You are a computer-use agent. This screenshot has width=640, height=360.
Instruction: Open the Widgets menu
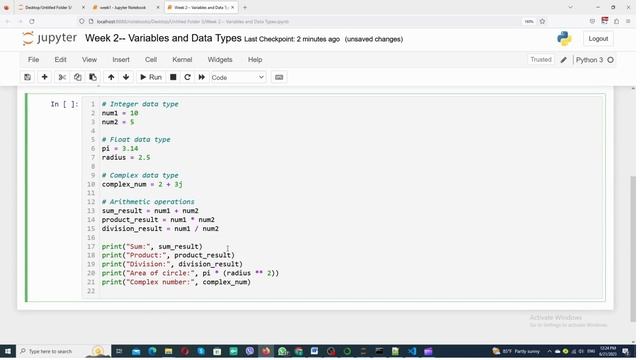[220, 60]
